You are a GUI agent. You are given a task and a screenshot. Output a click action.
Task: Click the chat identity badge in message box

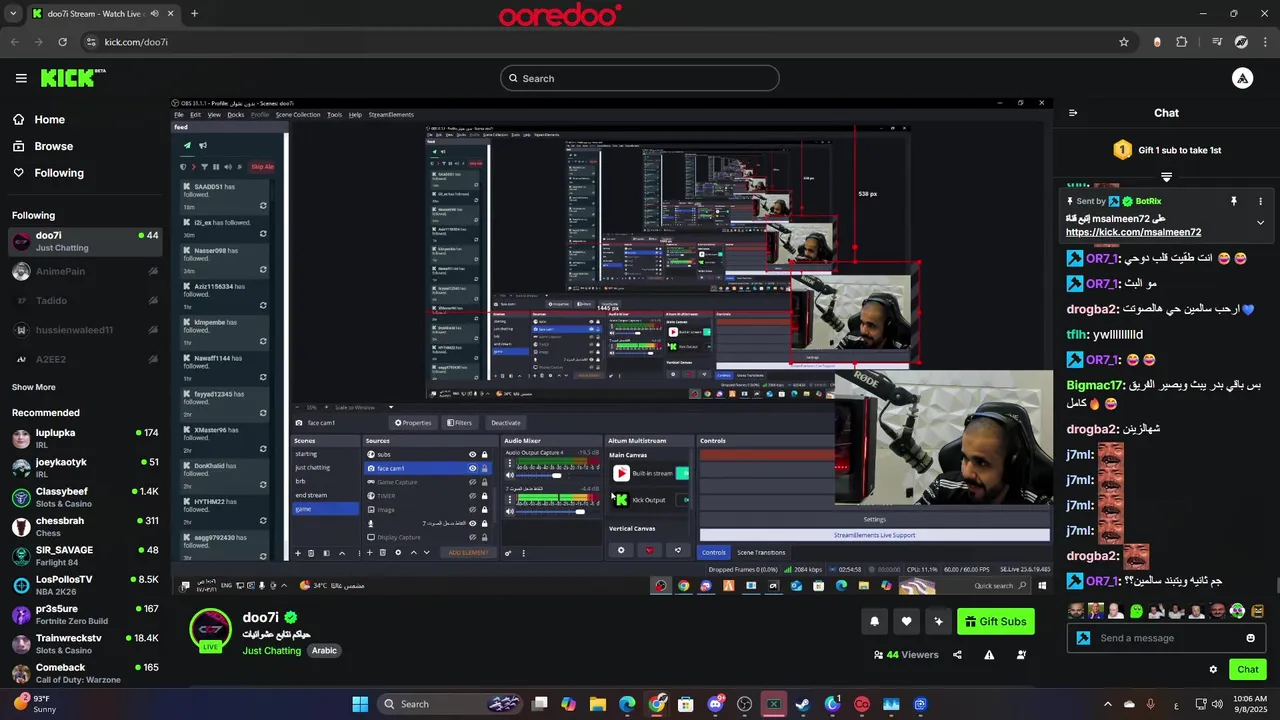click(x=1083, y=638)
